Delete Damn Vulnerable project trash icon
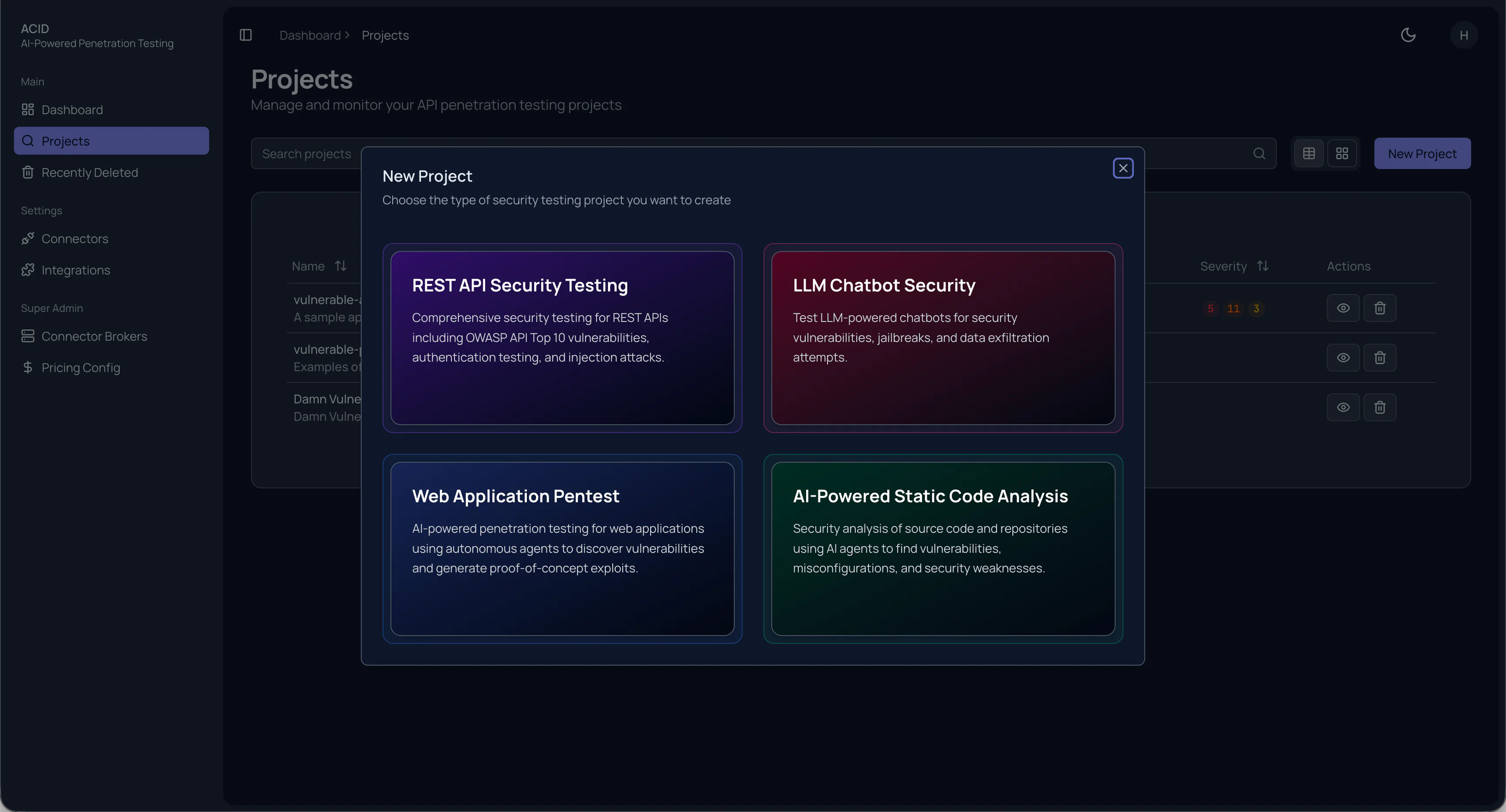1506x812 pixels. [1380, 407]
